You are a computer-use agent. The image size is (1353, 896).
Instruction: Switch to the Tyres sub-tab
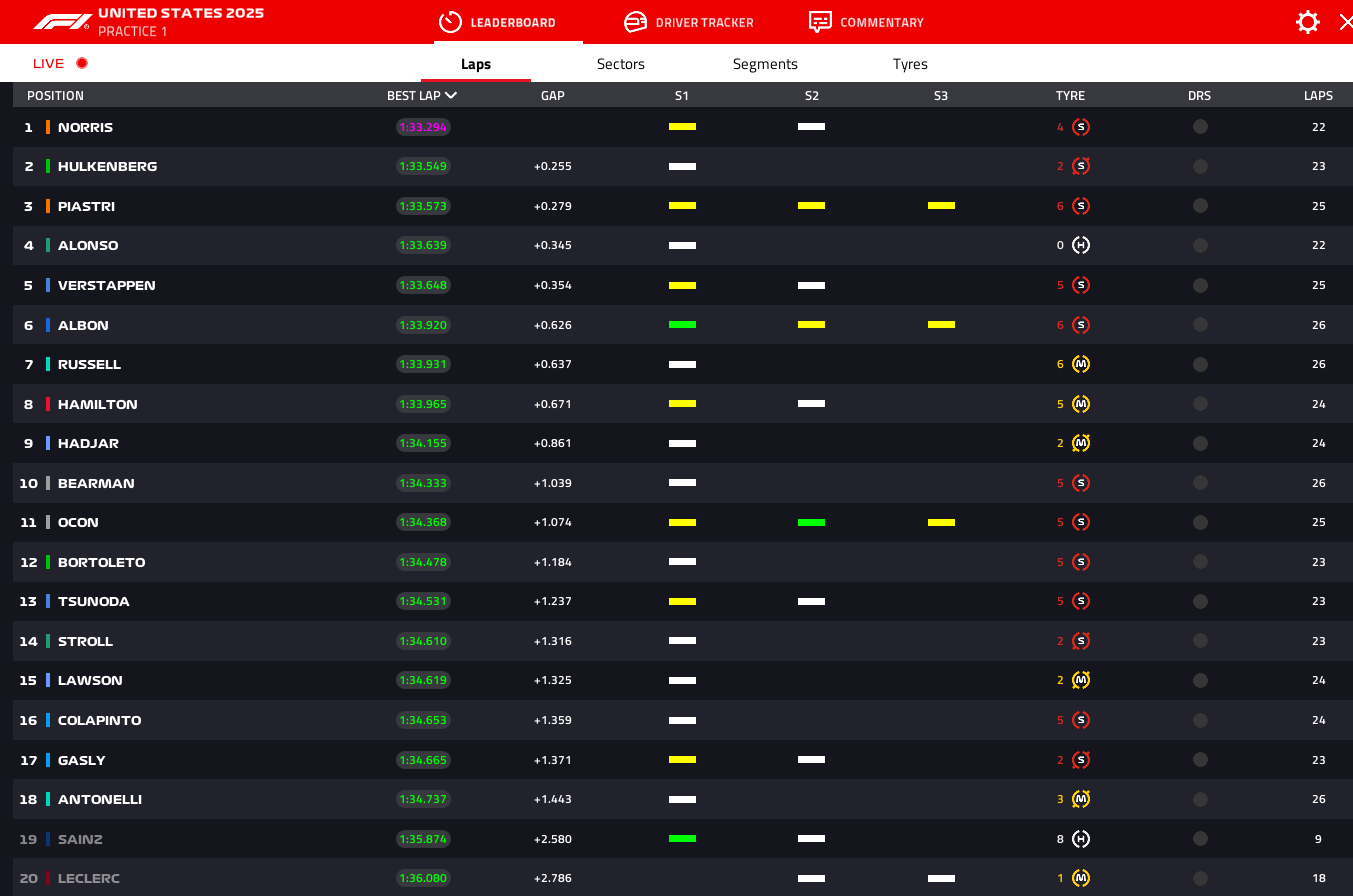pyautogui.click(x=910, y=64)
